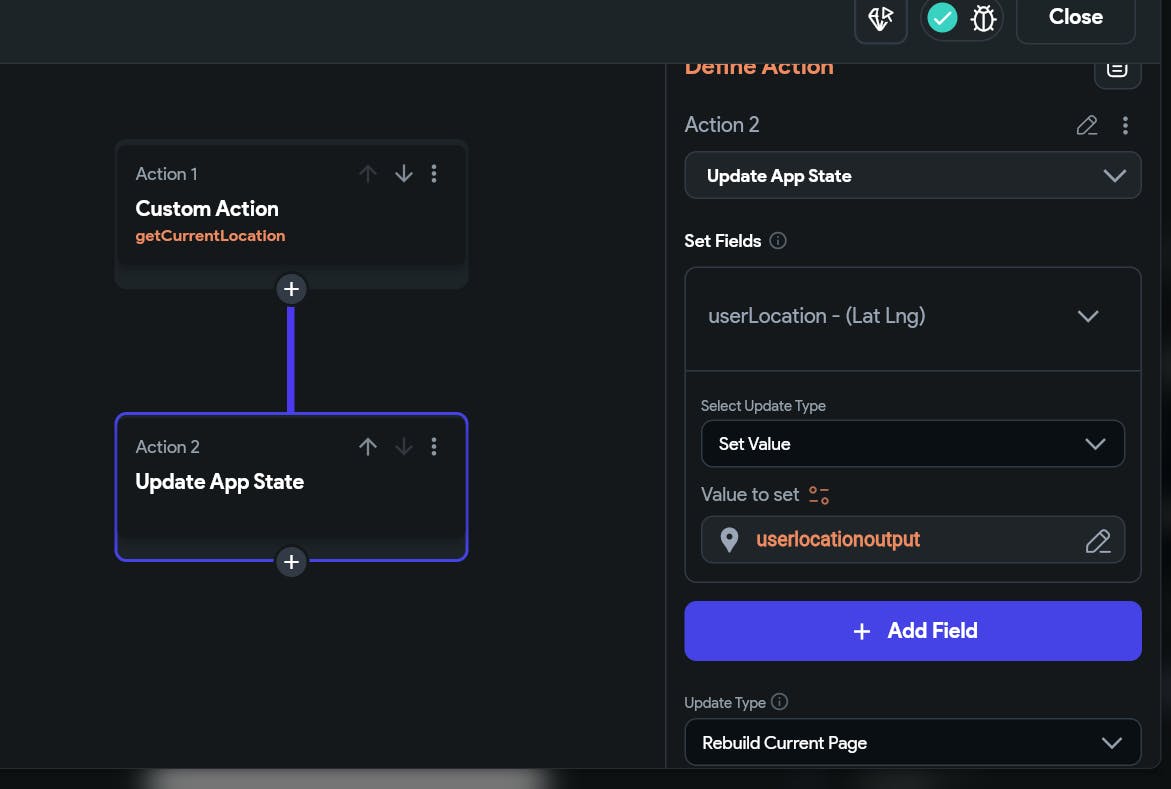Open Action 2 options in right panel

(1125, 125)
